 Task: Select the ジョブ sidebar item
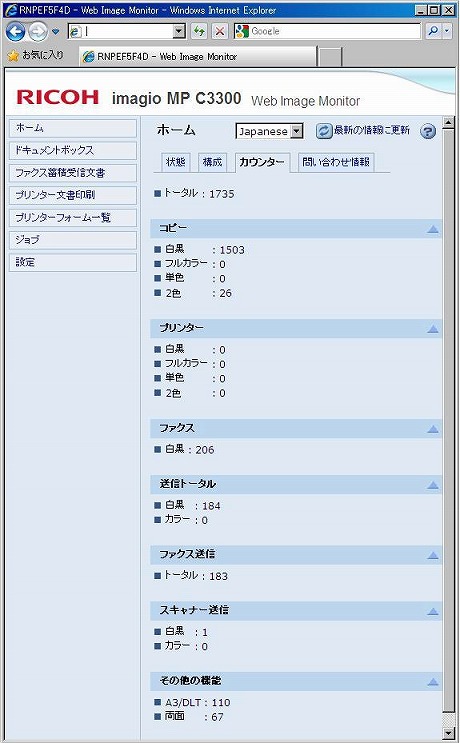73,240
